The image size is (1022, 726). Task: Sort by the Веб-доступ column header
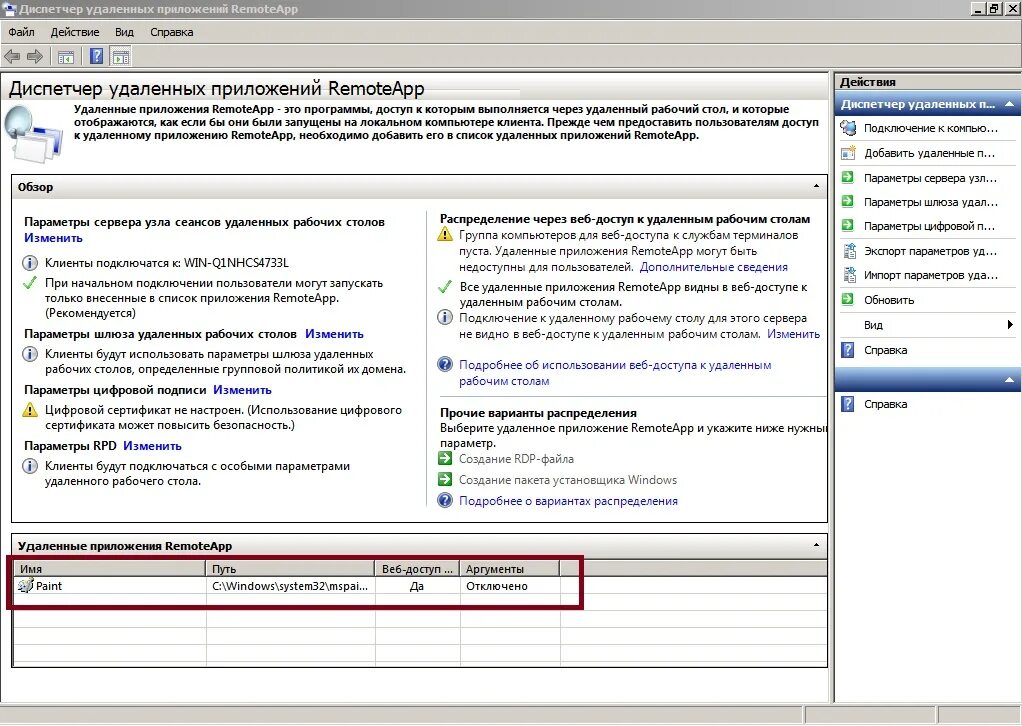point(417,568)
